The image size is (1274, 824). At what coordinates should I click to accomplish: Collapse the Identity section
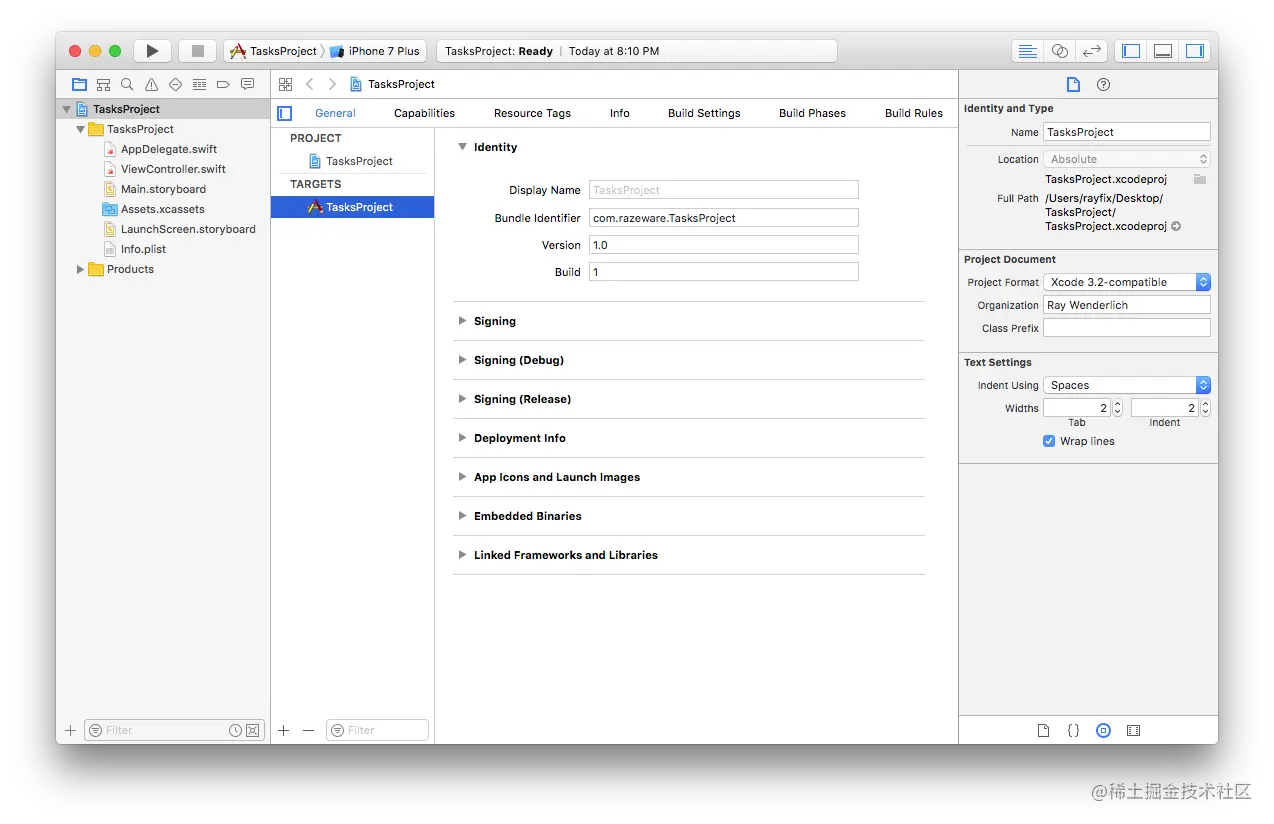point(462,147)
